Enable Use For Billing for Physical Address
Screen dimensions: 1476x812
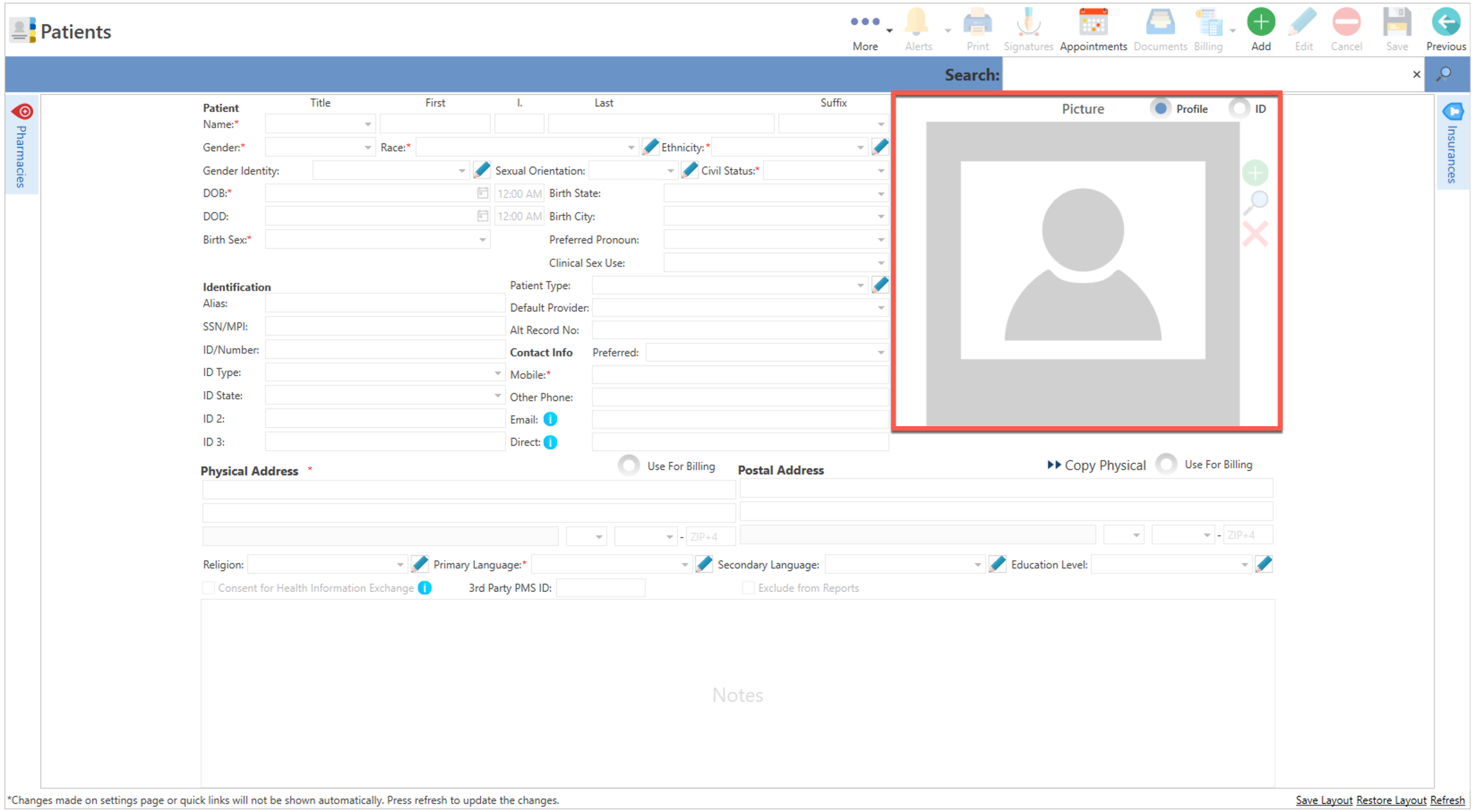pyautogui.click(x=629, y=466)
